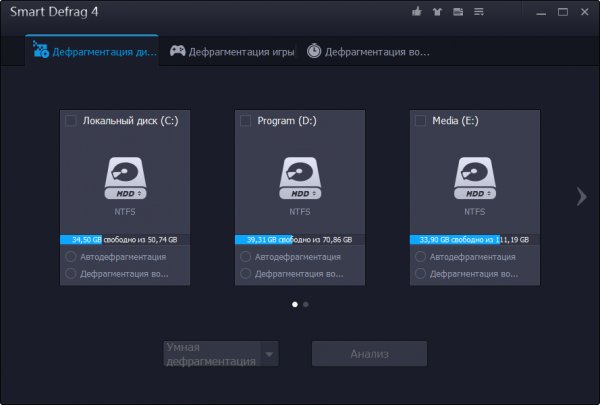This screenshot has width=600, height=405.
Task: Check the Локальный диск (C:) checkbox
Action: point(70,121)
